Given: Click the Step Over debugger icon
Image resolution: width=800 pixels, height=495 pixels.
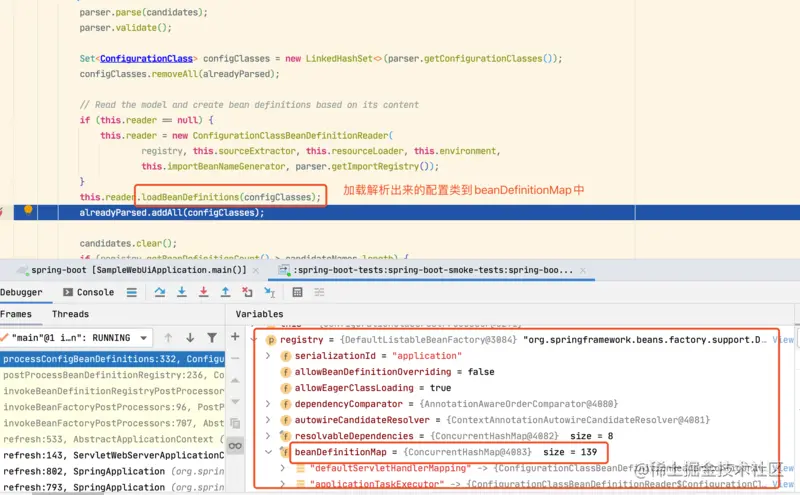Looking at the screenshot, I should pos(160,292).
